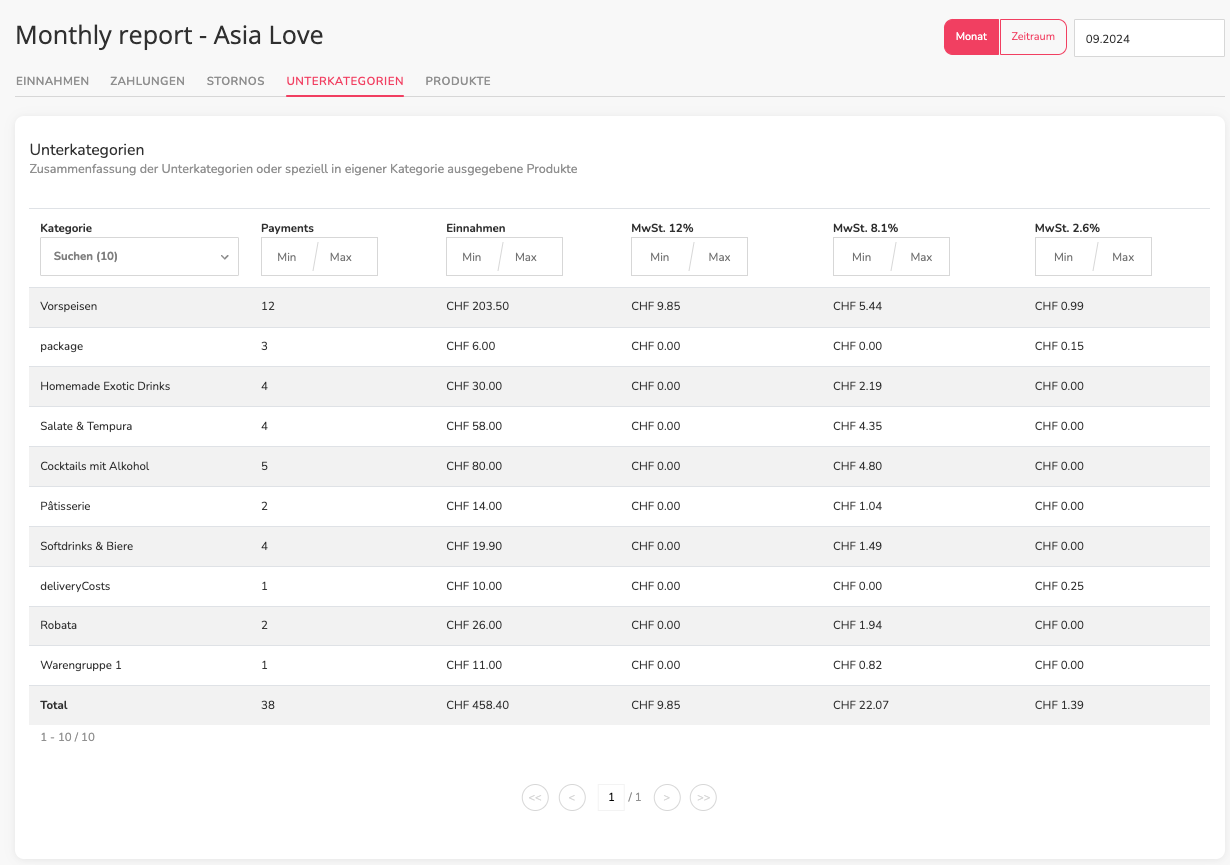Switch to Monat view toggle

coord(971,37)
